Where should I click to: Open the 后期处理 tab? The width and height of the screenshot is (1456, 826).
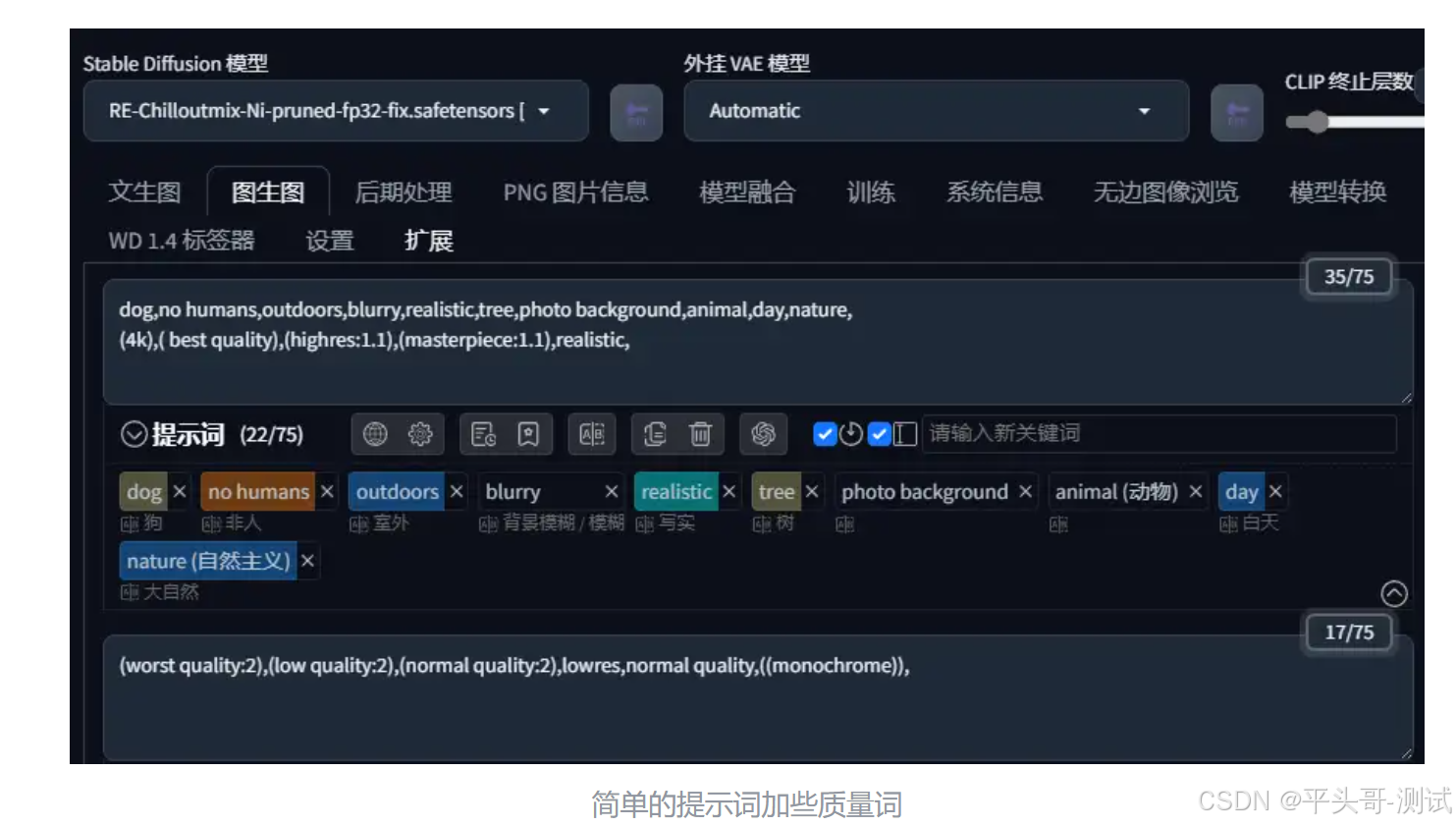(404, 192)
